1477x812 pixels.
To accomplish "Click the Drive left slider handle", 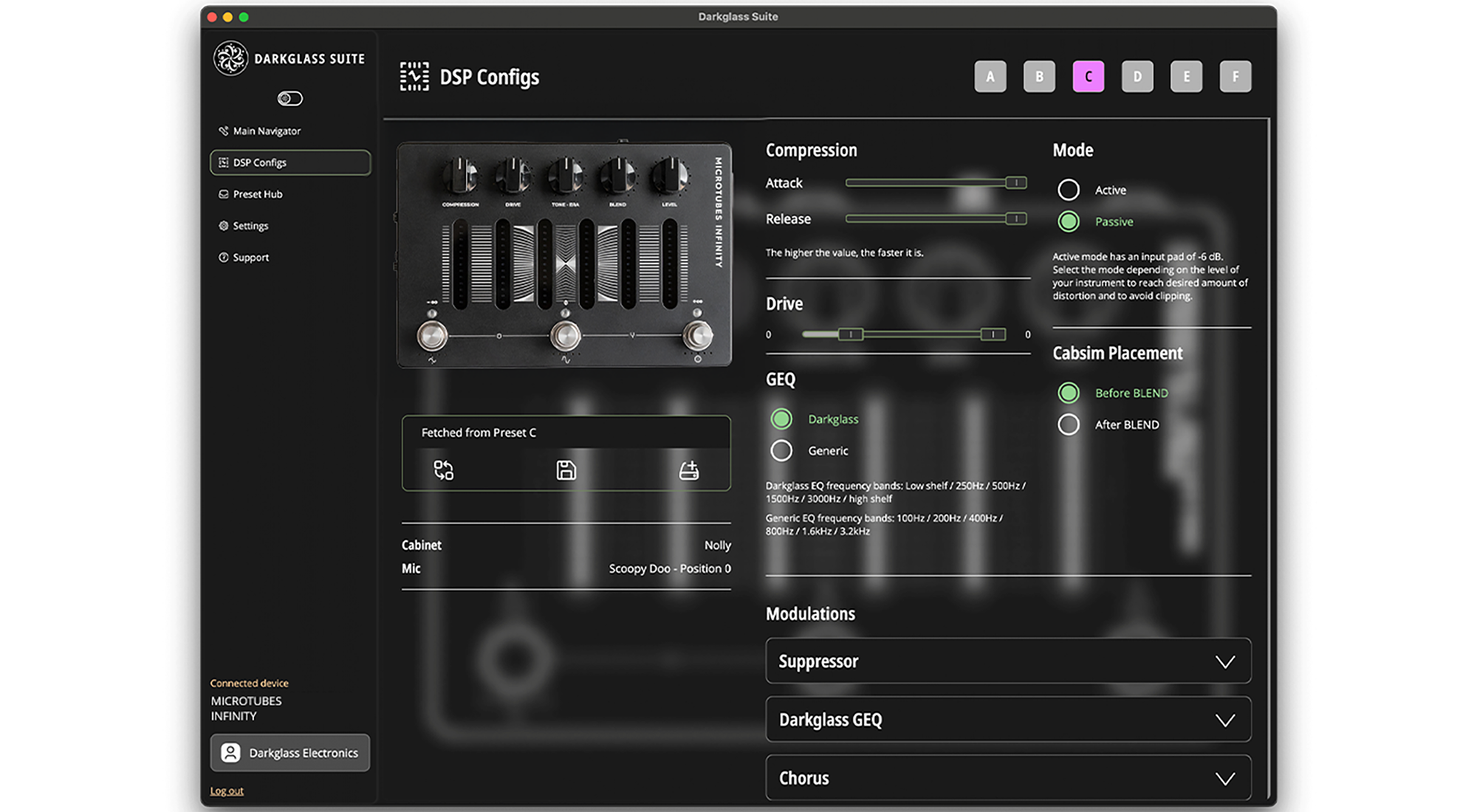I will (x=851, y=334).
